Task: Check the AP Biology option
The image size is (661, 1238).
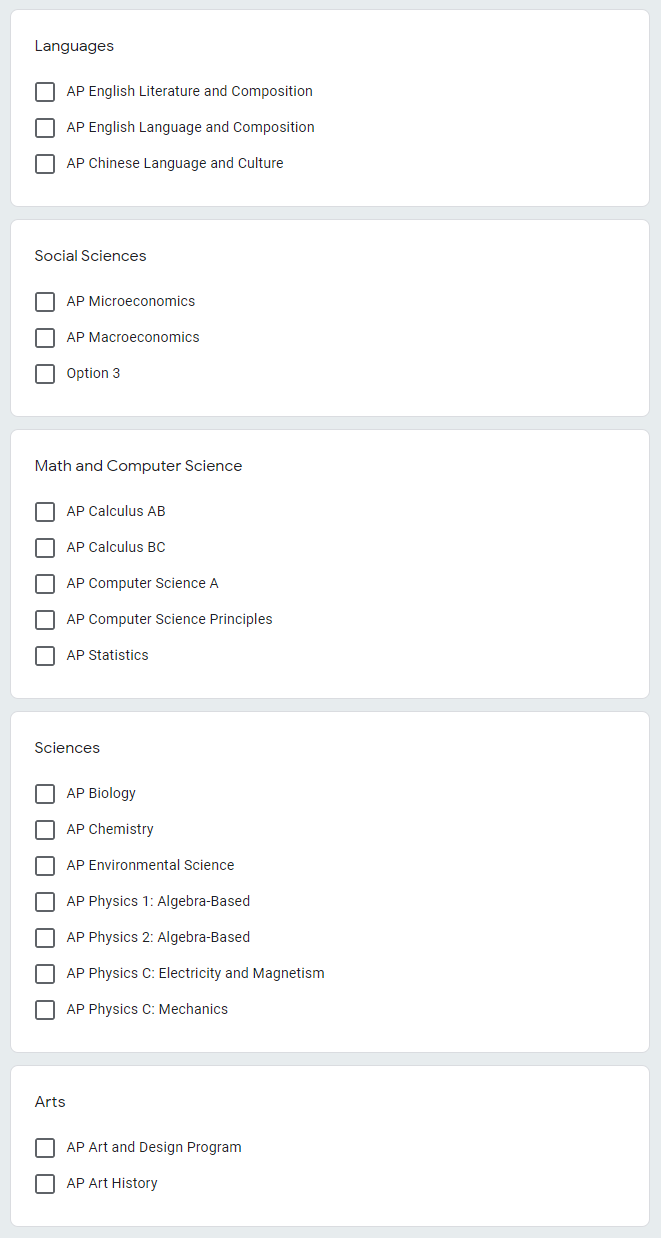Action: (45, 794)
